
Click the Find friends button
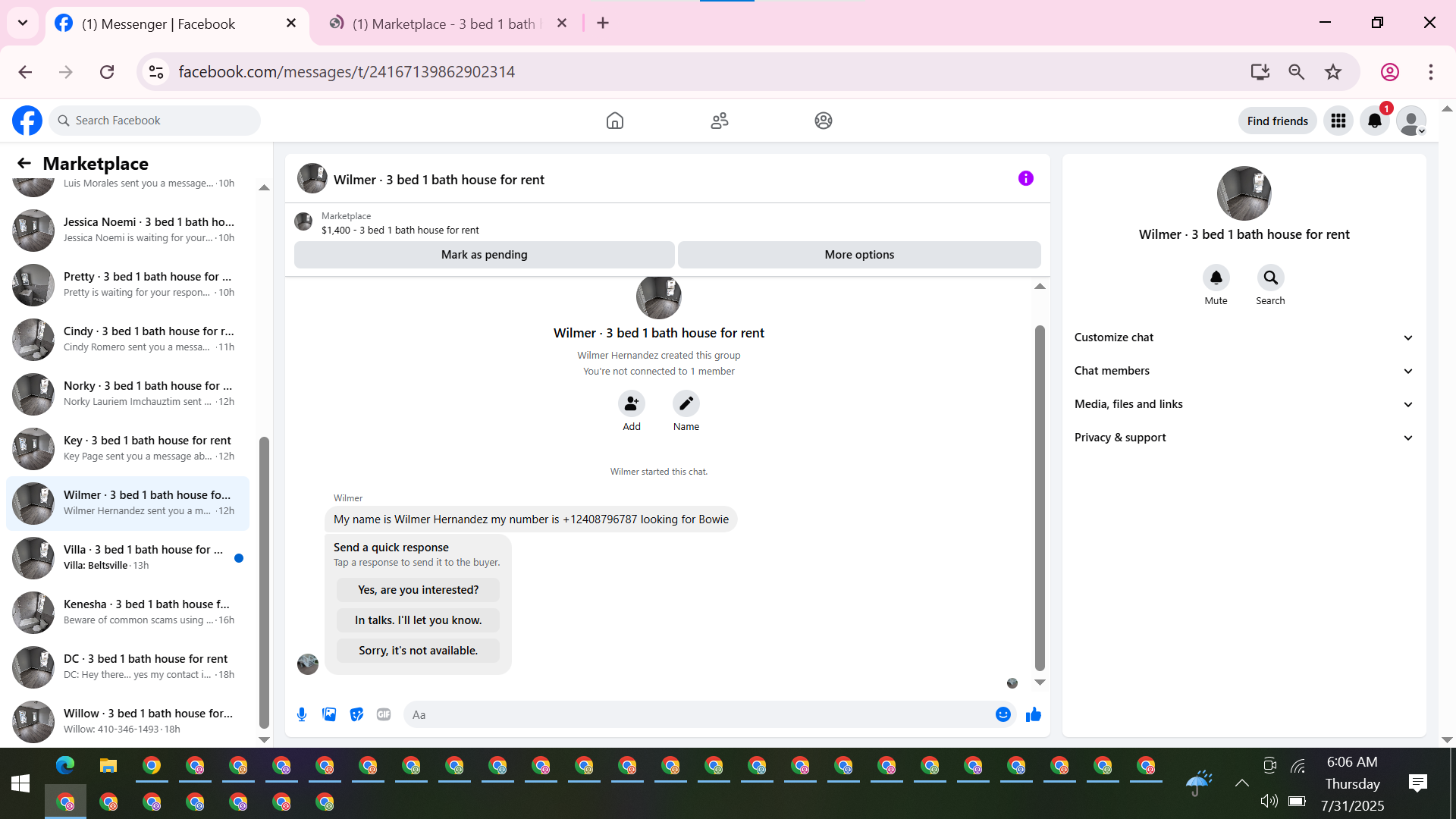[1277, 121]
